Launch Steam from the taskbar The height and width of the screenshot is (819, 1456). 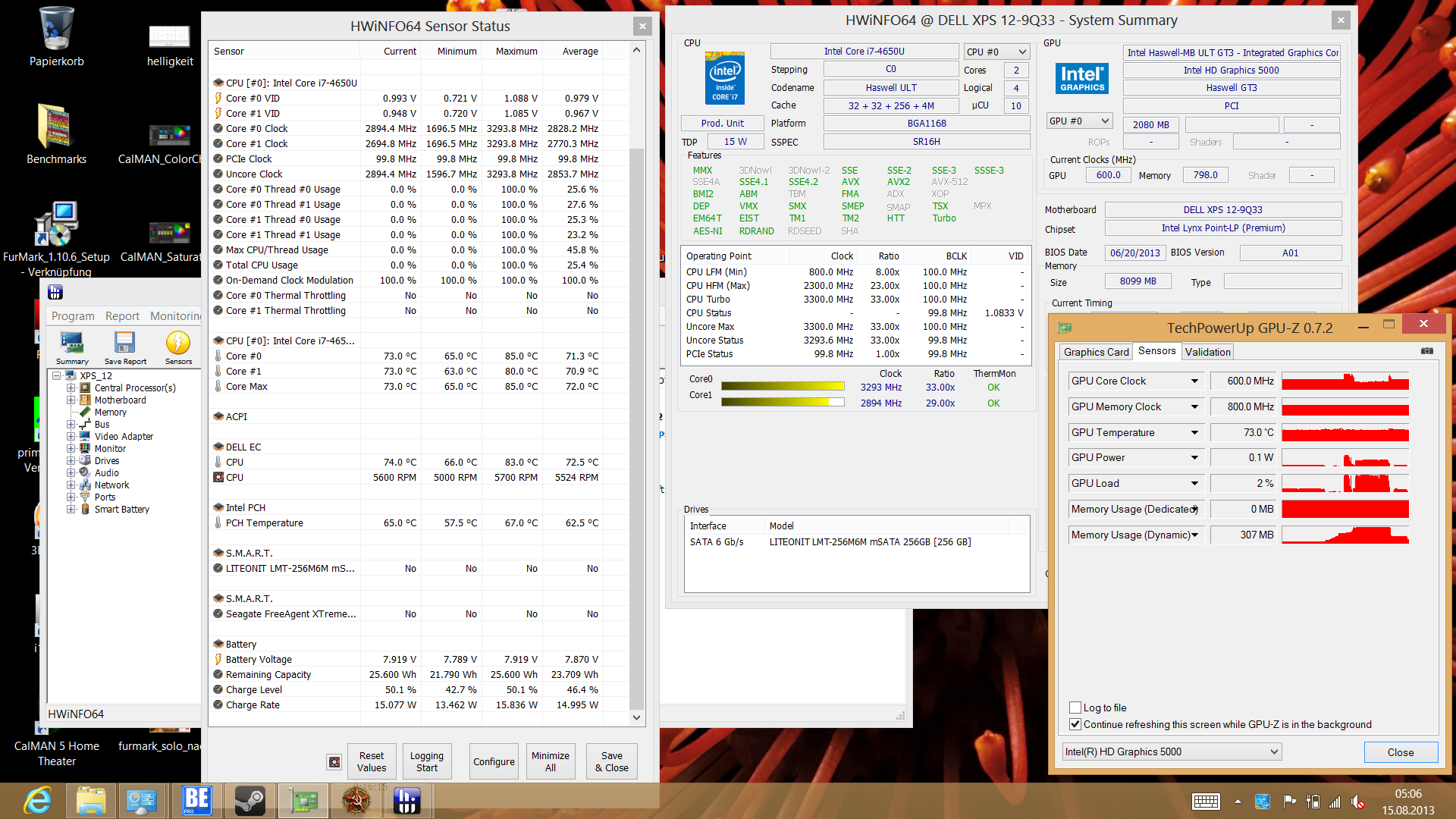click(249, 801)
